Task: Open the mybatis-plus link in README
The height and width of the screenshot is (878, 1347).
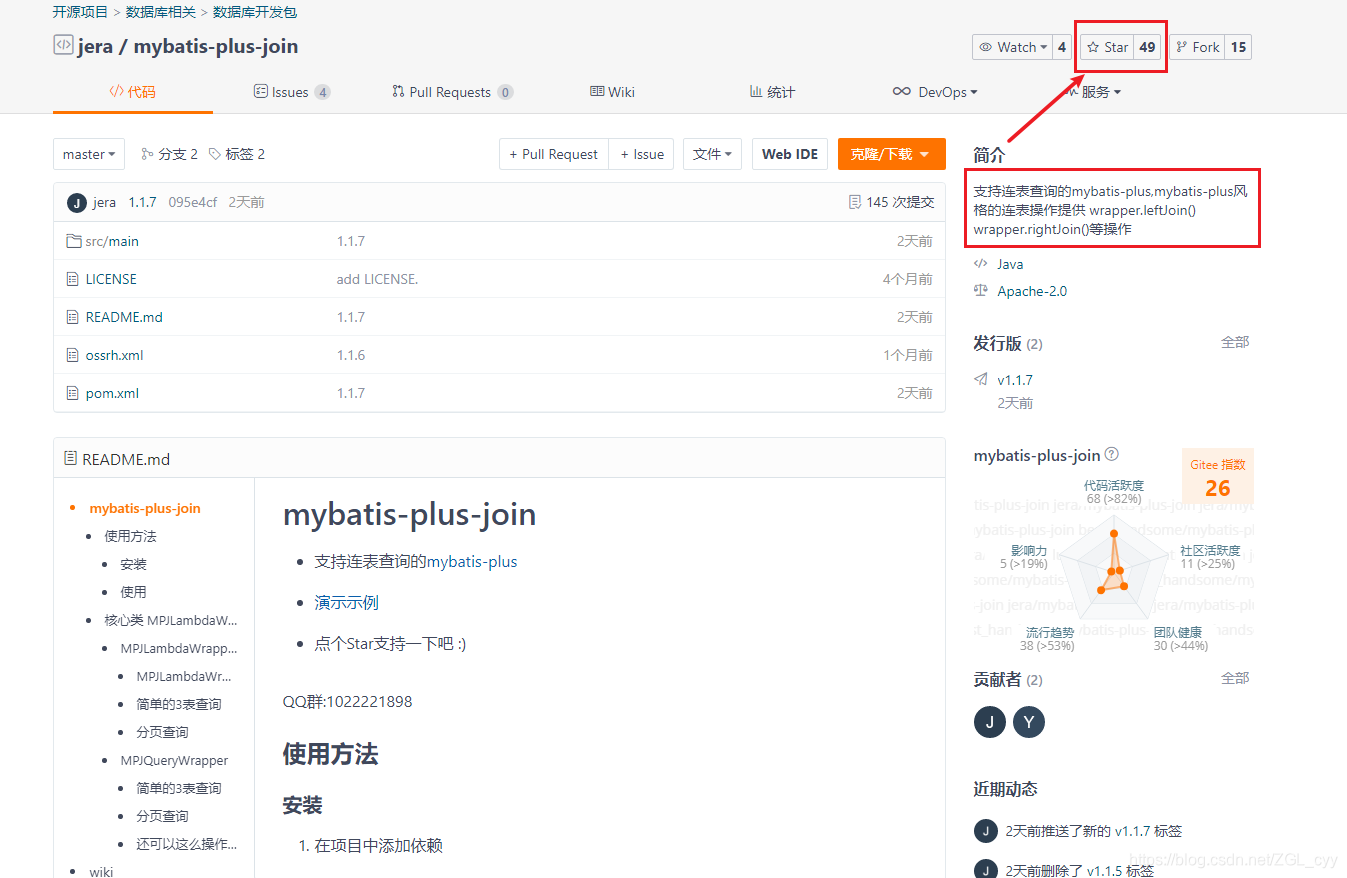Action: pos(472,562)
